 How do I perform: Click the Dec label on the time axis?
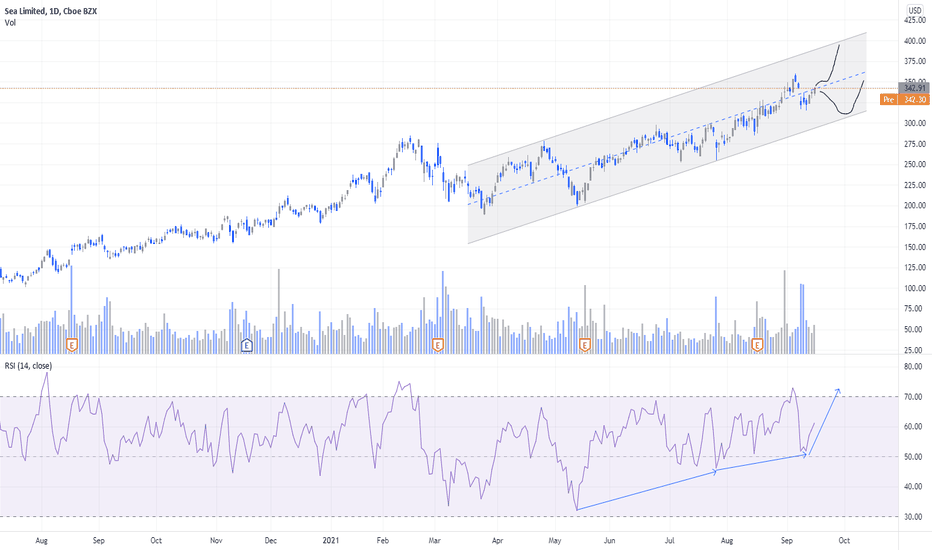(x=270, y=540)
